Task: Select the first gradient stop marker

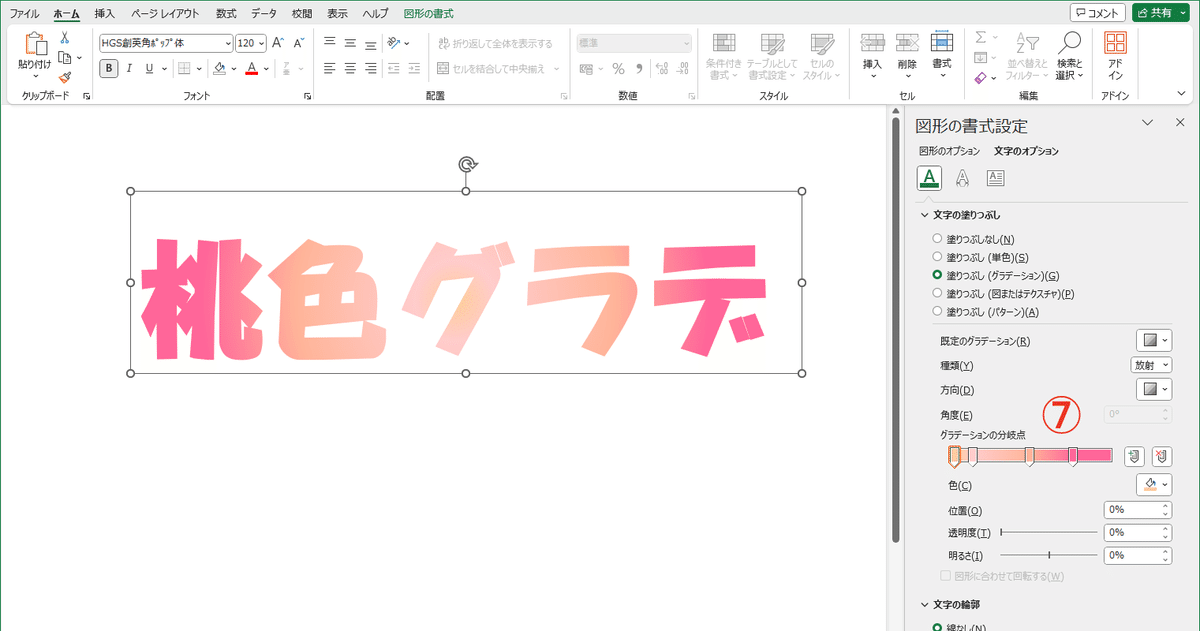Action: pyautogui.click(x=954, y=457)
